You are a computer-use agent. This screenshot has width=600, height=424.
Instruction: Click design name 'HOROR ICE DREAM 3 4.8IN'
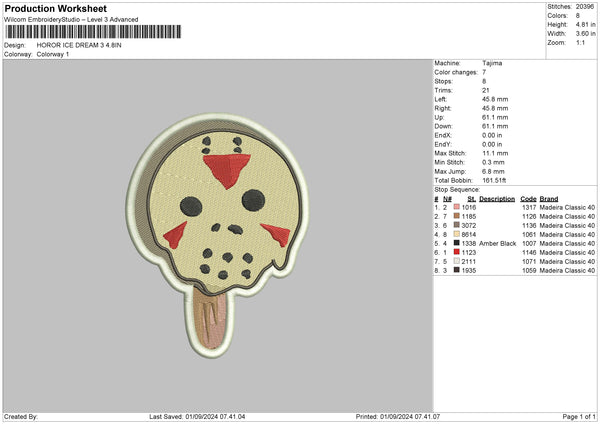79,45
